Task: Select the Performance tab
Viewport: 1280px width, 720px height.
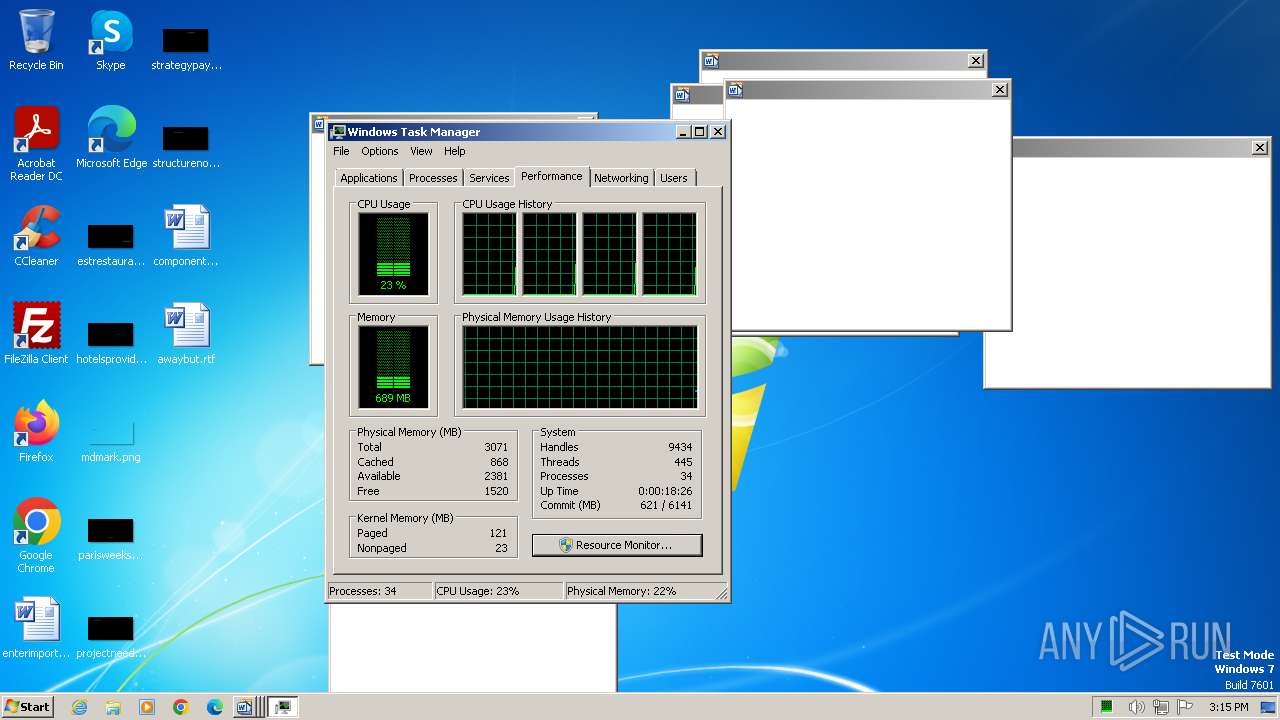Action: [x=552, y=176]
